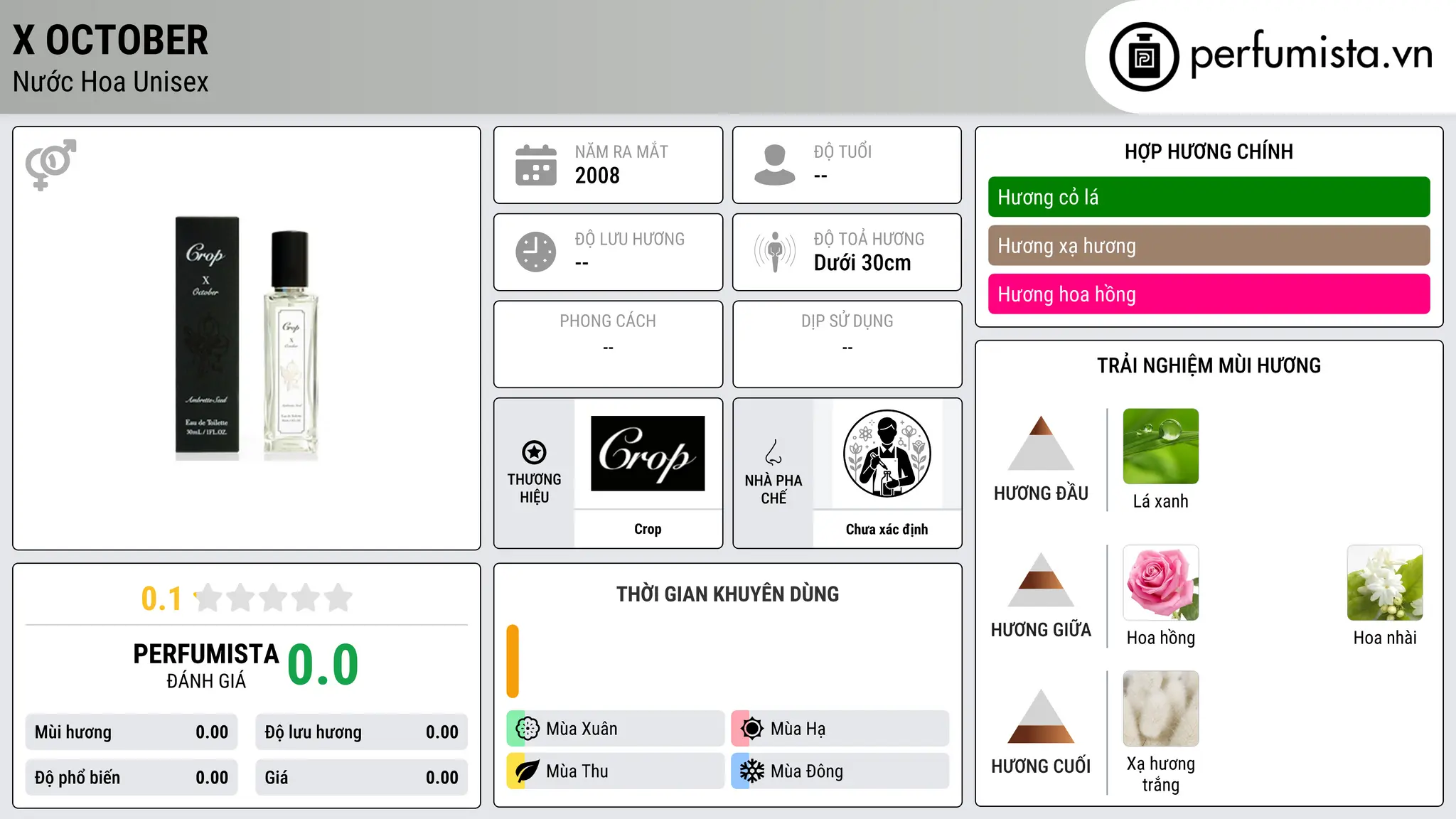Click the Lá xanh note name
The width and height of the screenshot is (1456, 819).
click(x=1161, y=501)
